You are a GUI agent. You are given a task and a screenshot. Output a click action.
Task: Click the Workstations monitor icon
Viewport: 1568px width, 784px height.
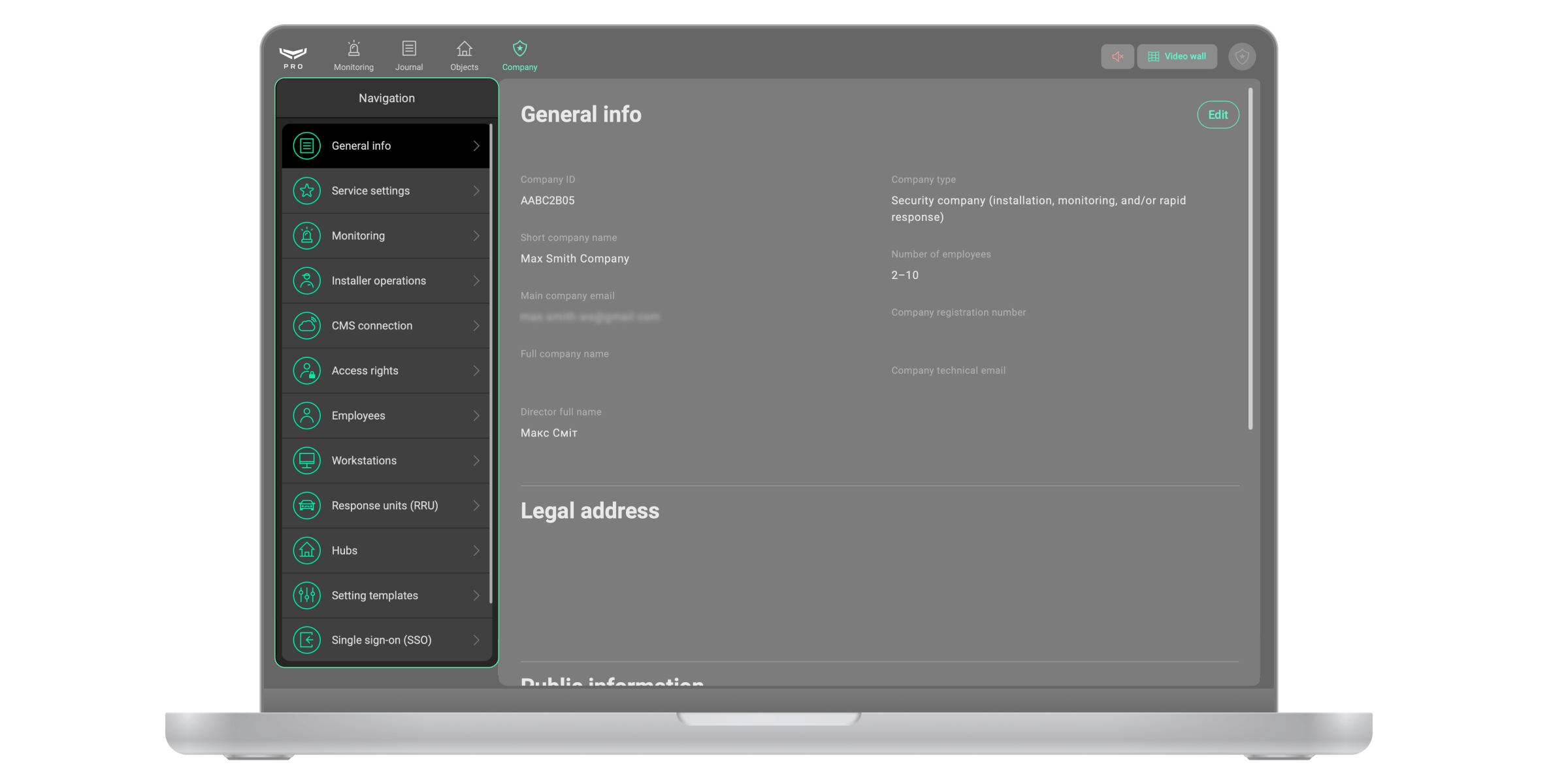(x=306, y=461)
